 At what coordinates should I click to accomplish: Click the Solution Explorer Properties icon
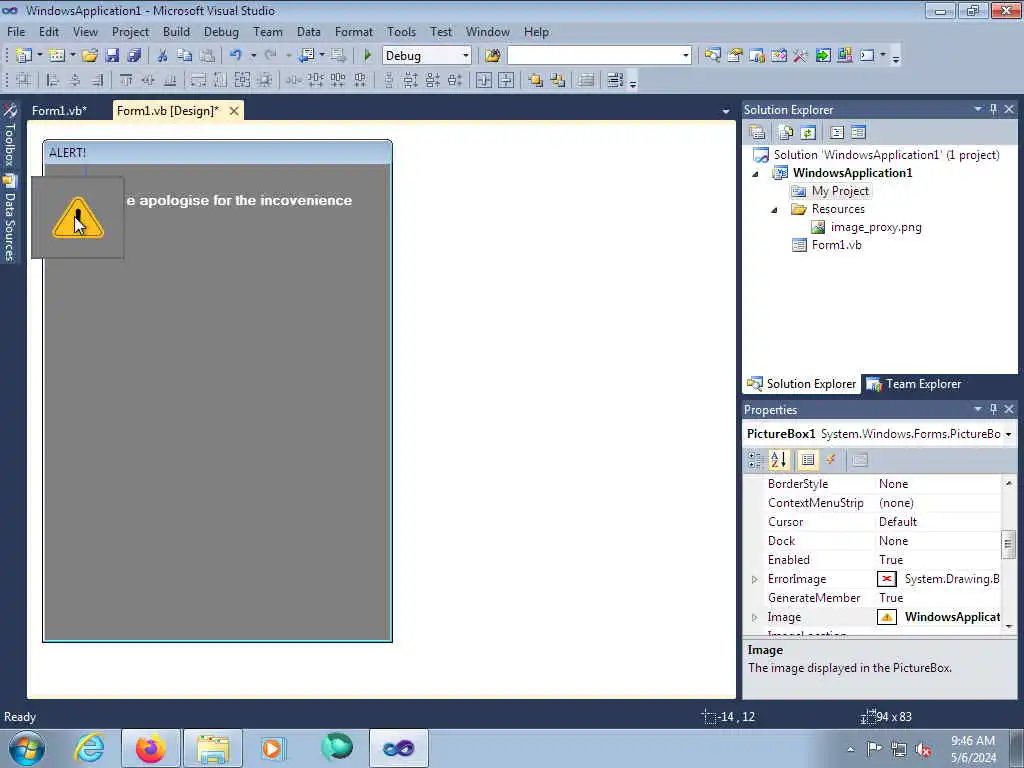pyautogui.click(x=758, y=133)
